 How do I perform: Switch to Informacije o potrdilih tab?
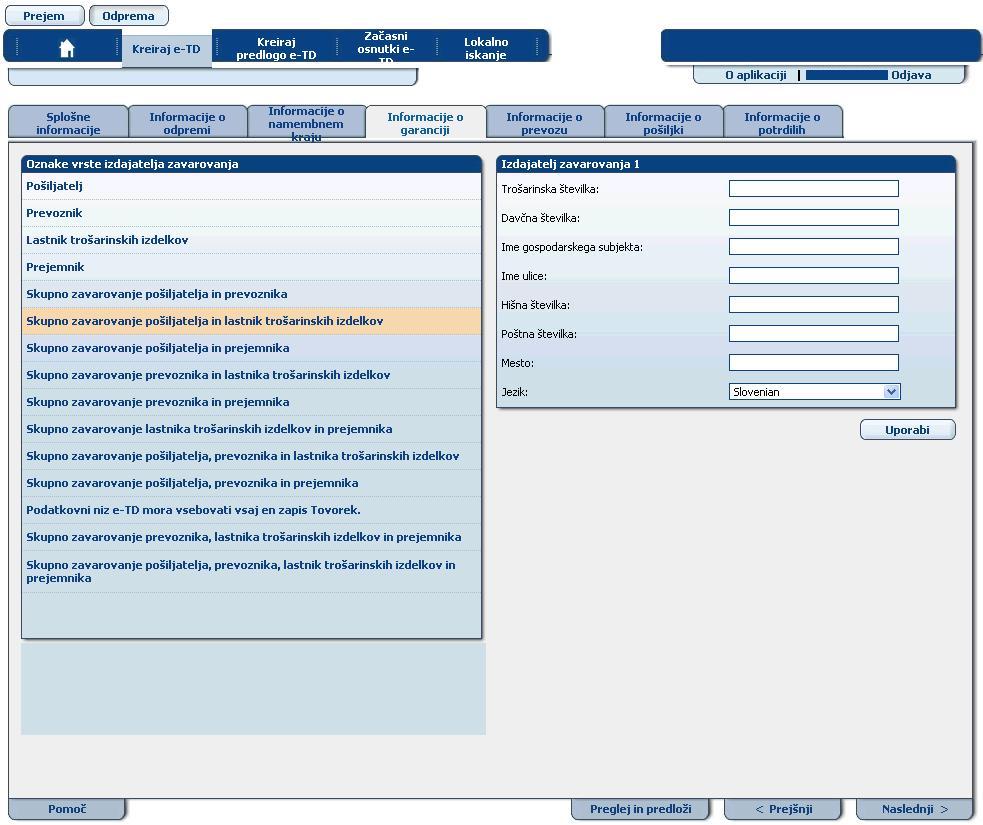click(x=782, y=123)
